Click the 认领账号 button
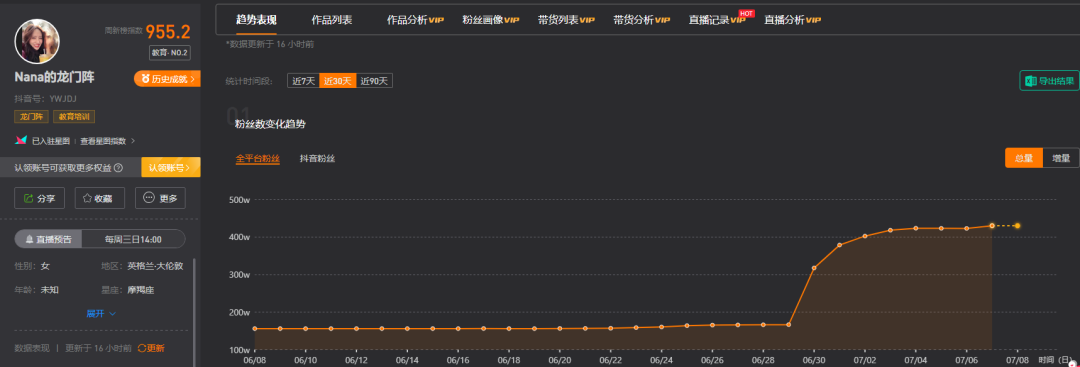The width and height of the screenshot is (1080, 367). coord(171,167)
